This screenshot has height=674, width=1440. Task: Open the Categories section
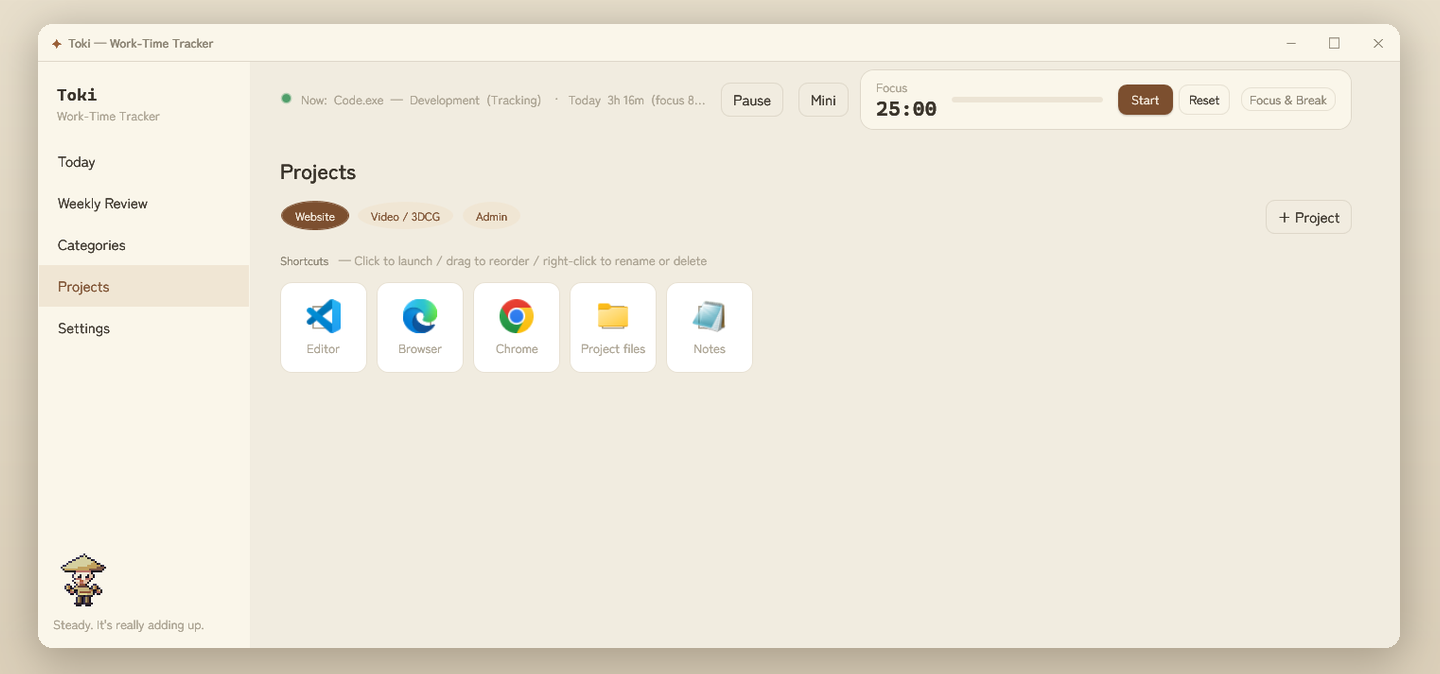tap(143, 245)
